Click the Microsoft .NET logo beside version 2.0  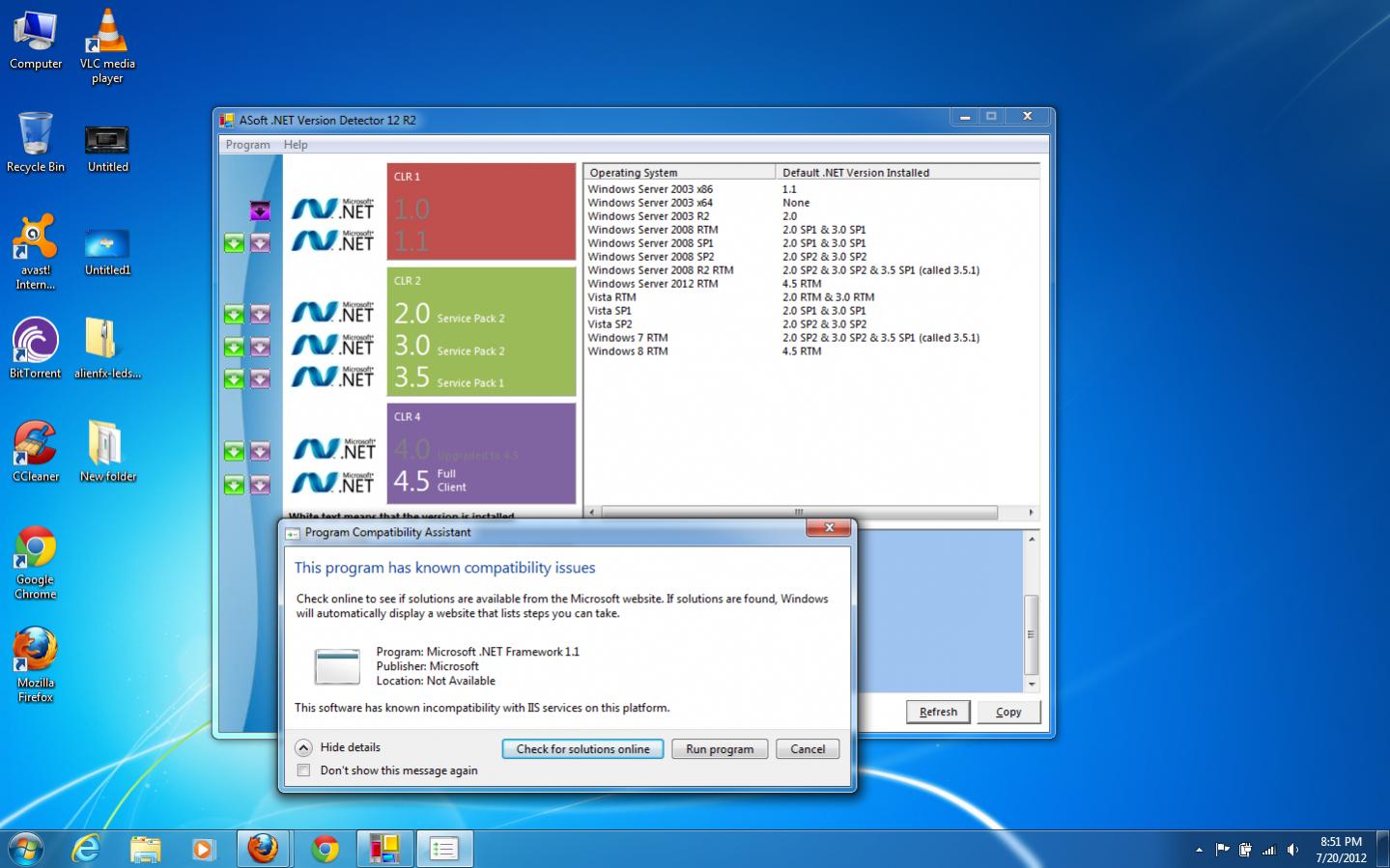333,312
